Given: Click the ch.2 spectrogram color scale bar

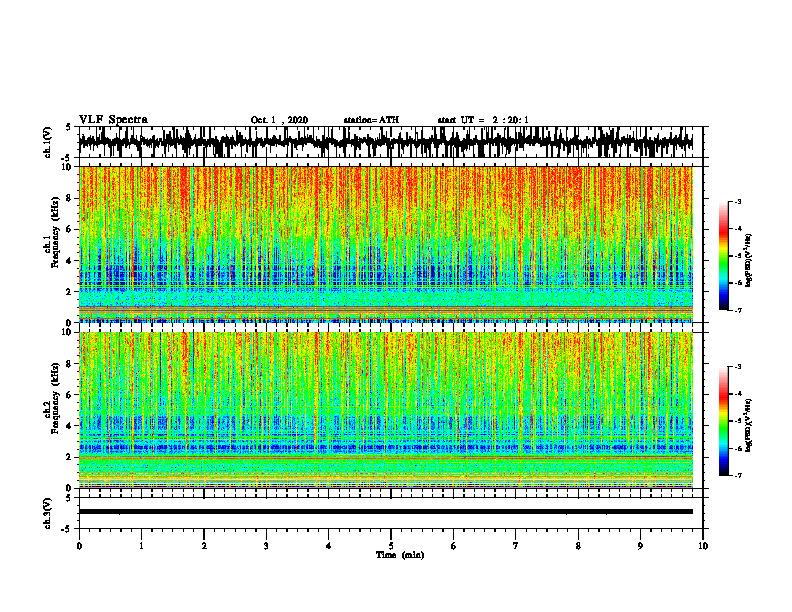Looking at the screenshot, I should pyautogui.click(x=723, y=421).
